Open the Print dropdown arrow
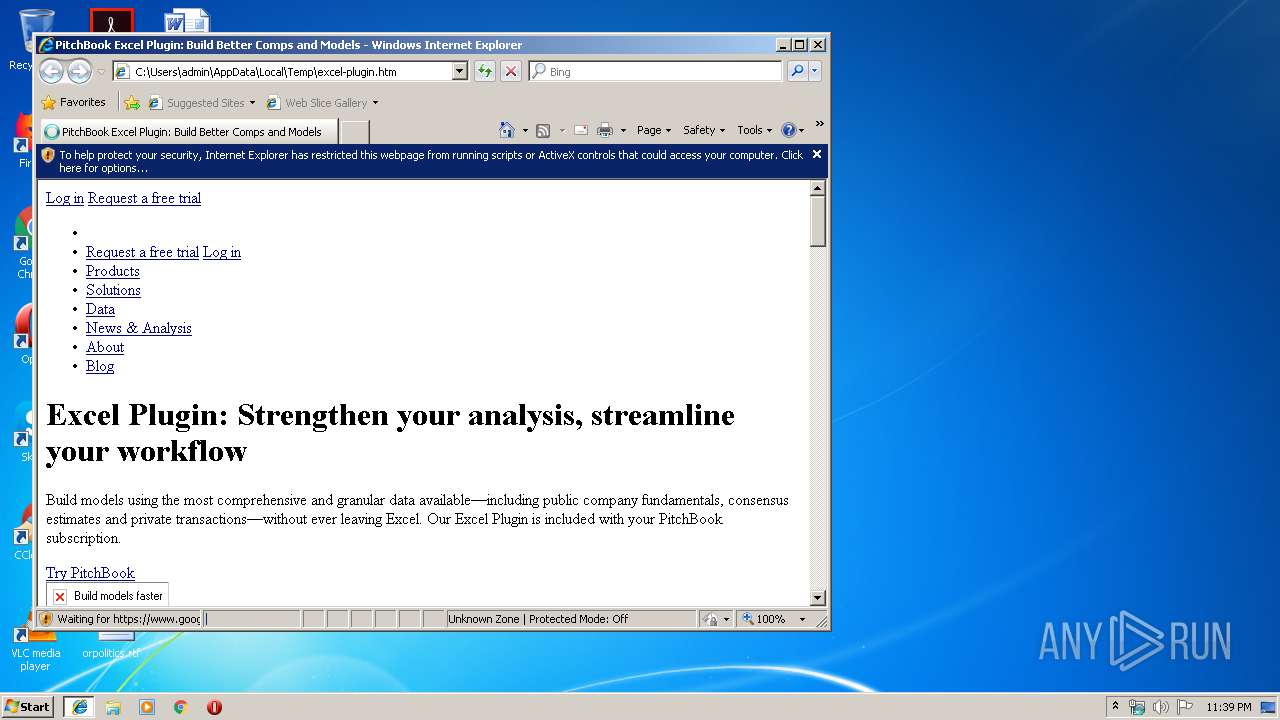This screenshot has width=1280, height=720. [623, 131]
